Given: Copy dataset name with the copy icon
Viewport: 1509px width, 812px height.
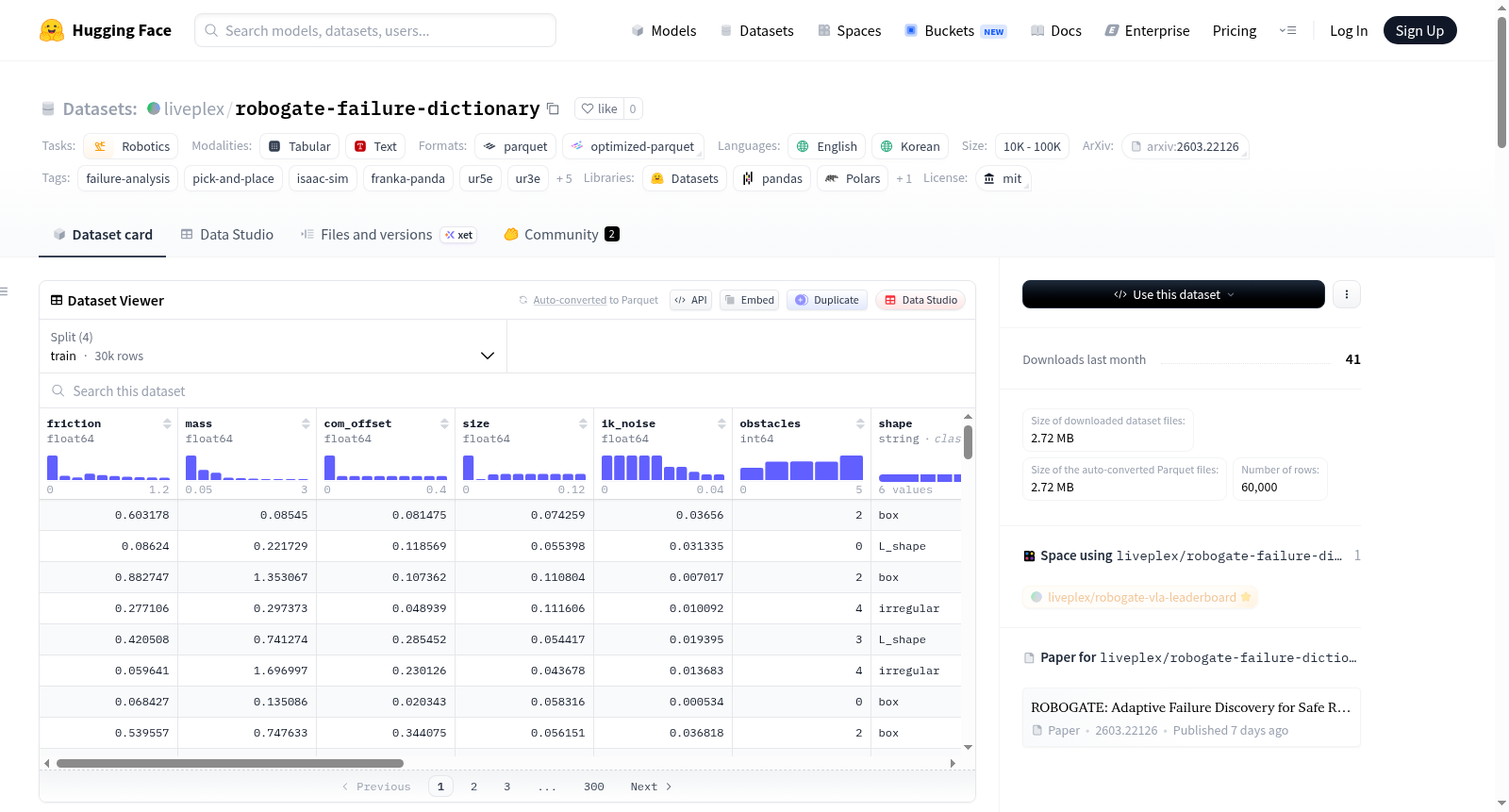Looking at the screenshot, I should (x=554, y=109).
